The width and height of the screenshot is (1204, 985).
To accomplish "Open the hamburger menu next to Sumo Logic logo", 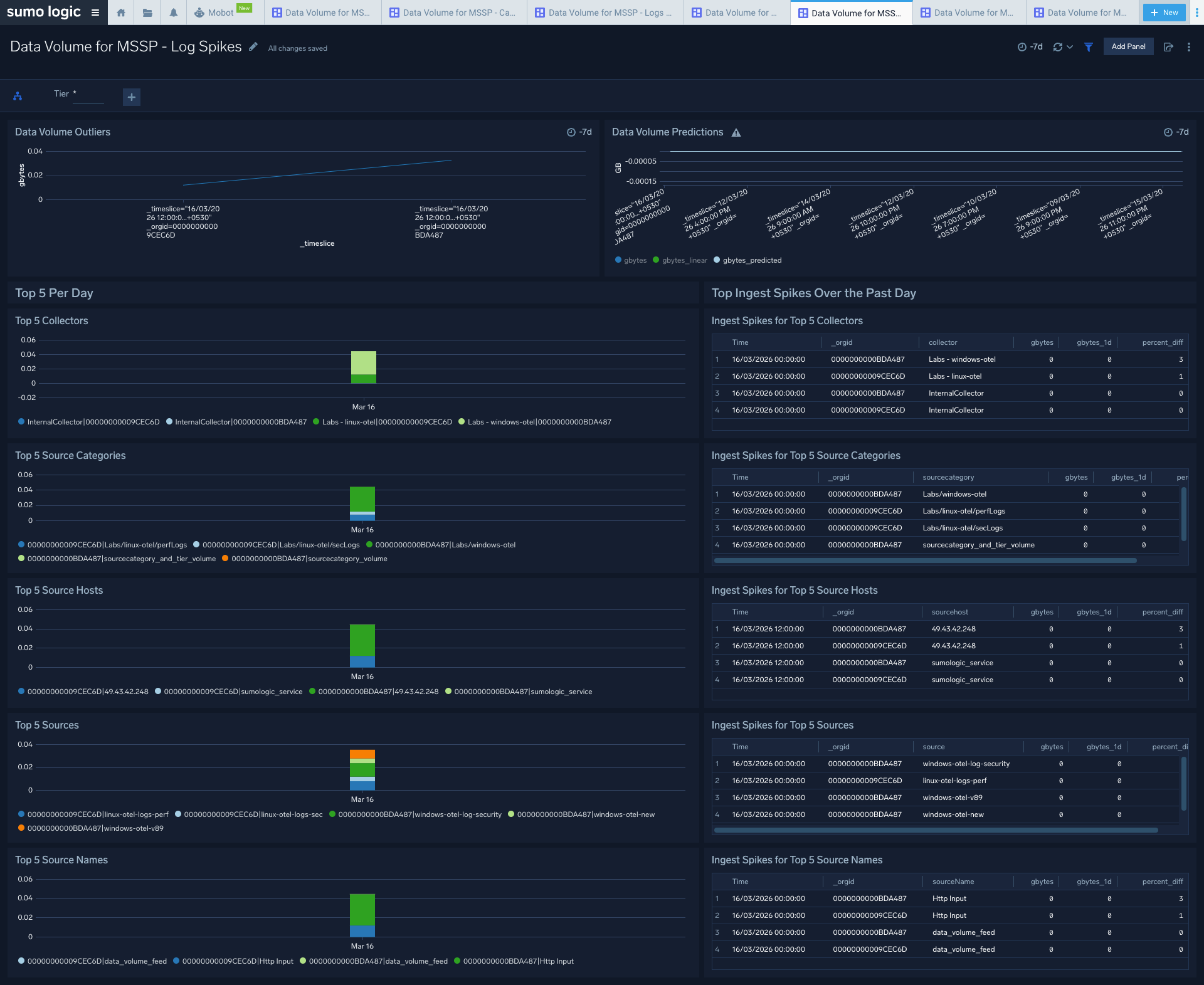I will (x=95, y=13).
